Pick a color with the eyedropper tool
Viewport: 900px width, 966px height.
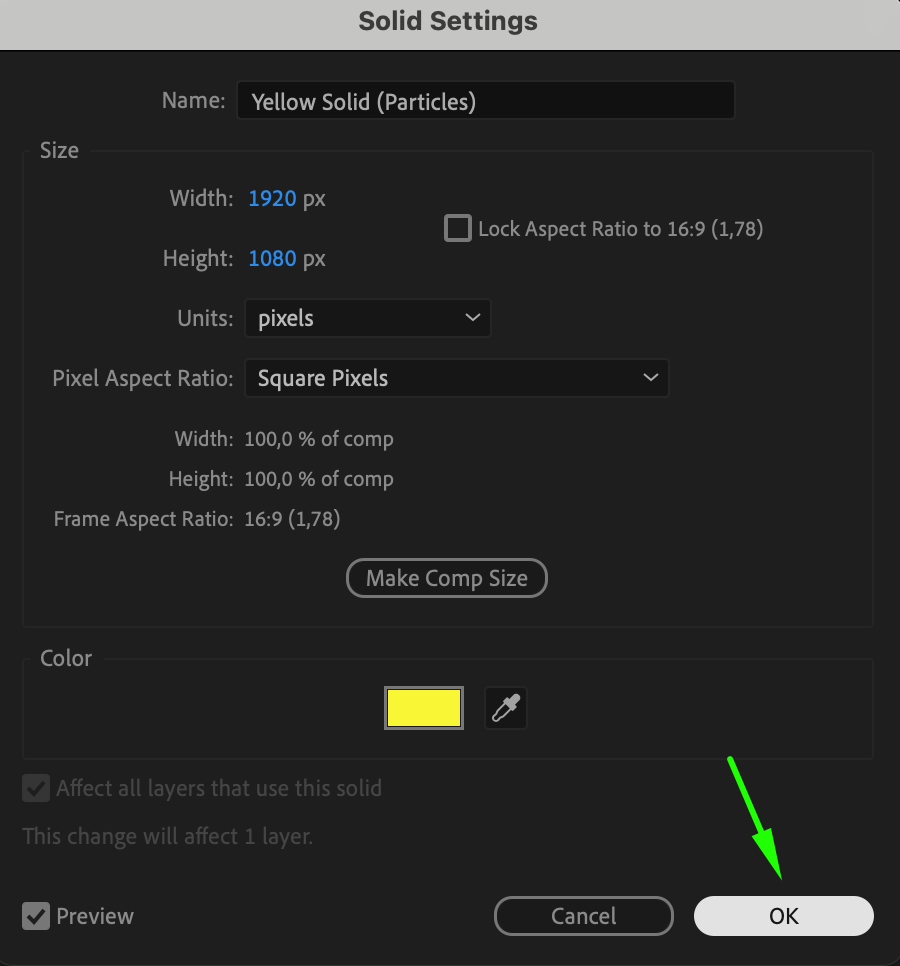point(506,708)
